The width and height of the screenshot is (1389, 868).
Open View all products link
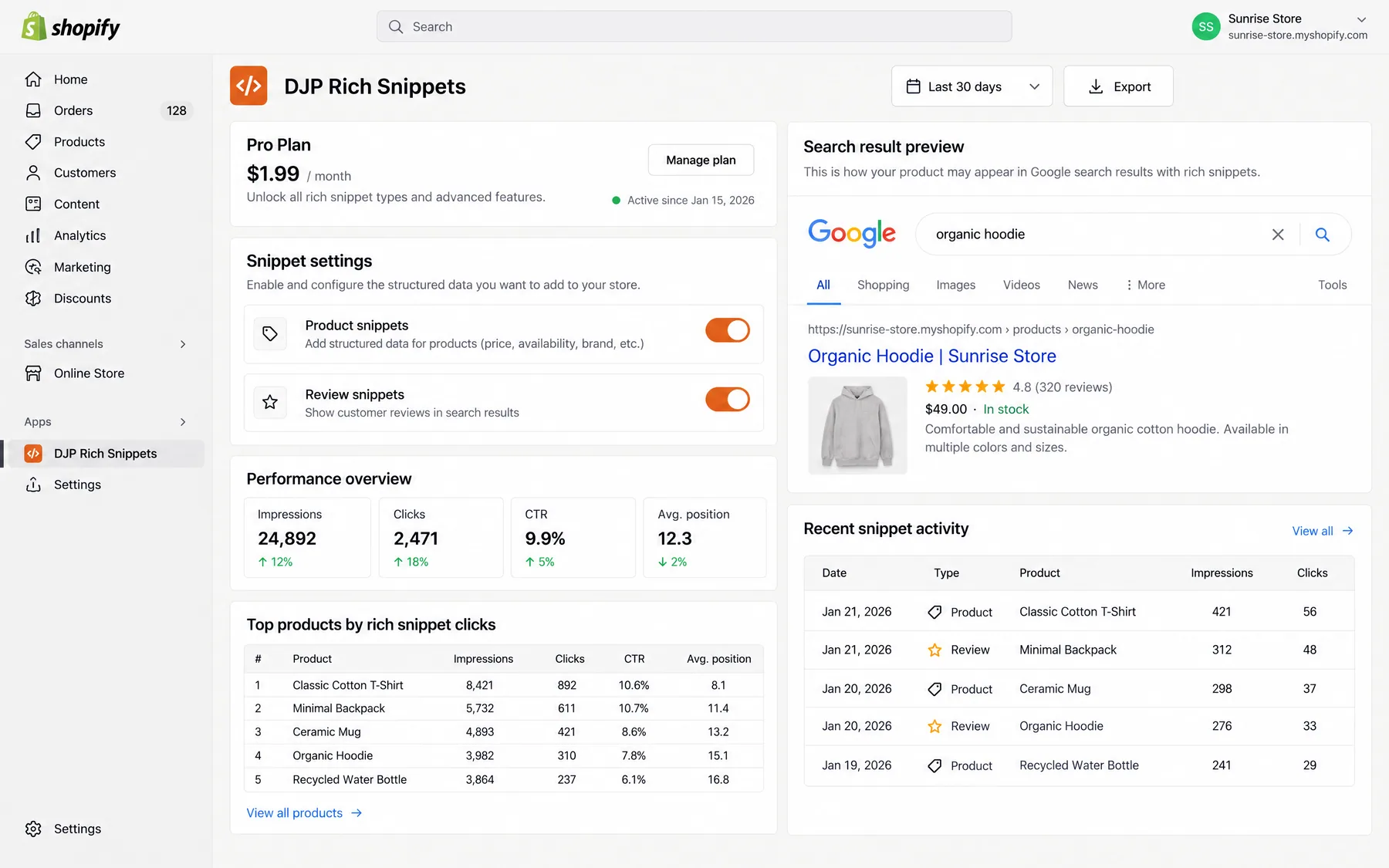[304, 813]
